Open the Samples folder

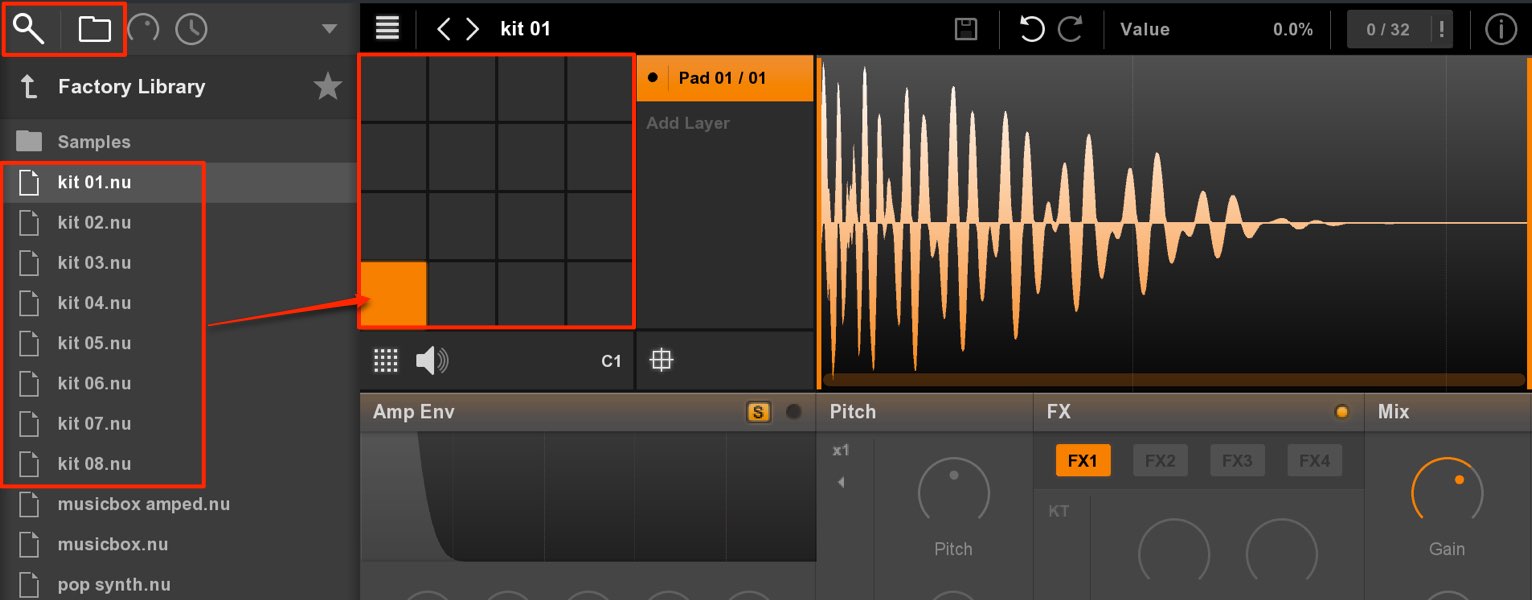pos(178,142)
